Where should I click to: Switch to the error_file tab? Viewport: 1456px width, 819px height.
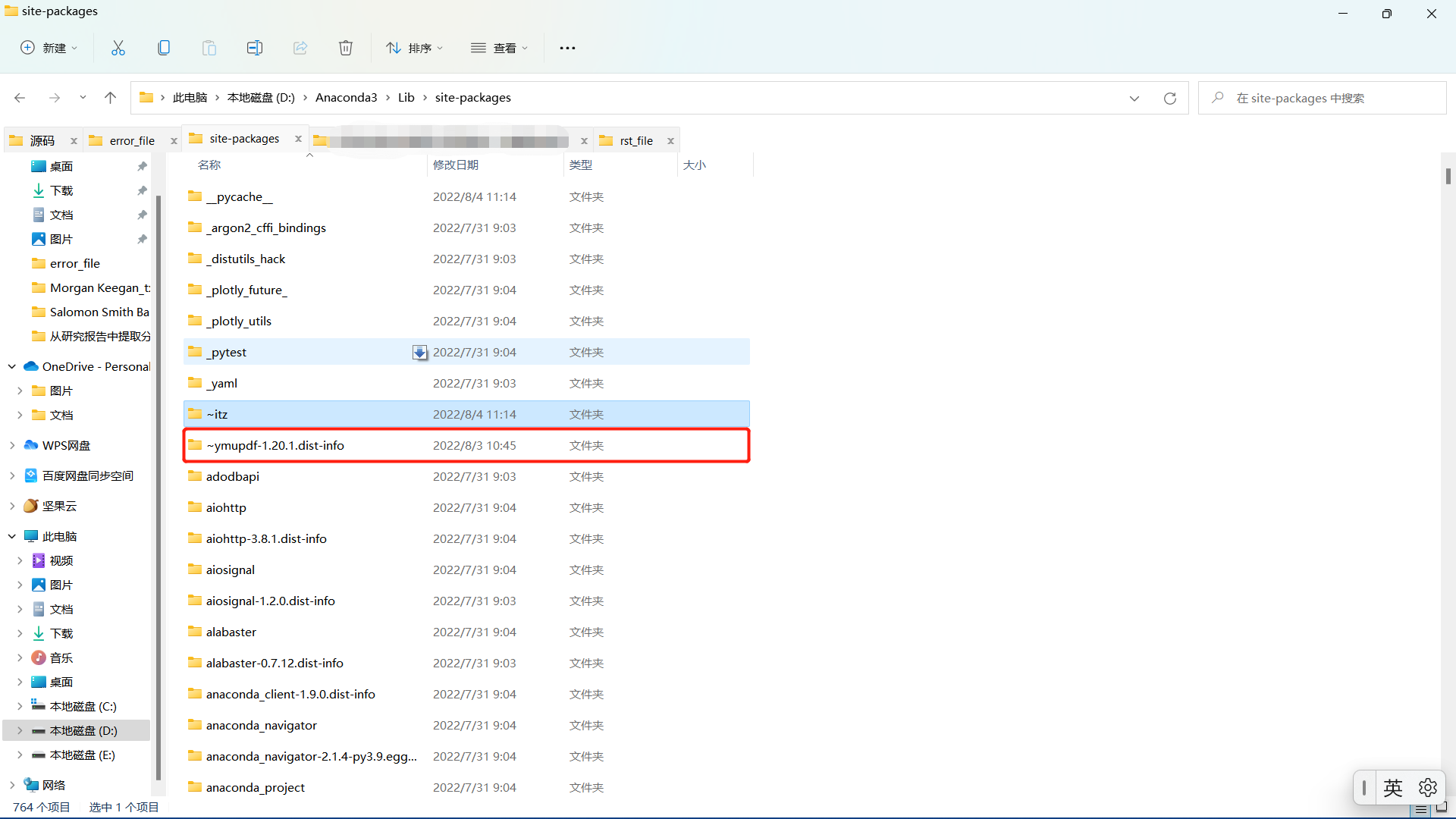(131, 140)
